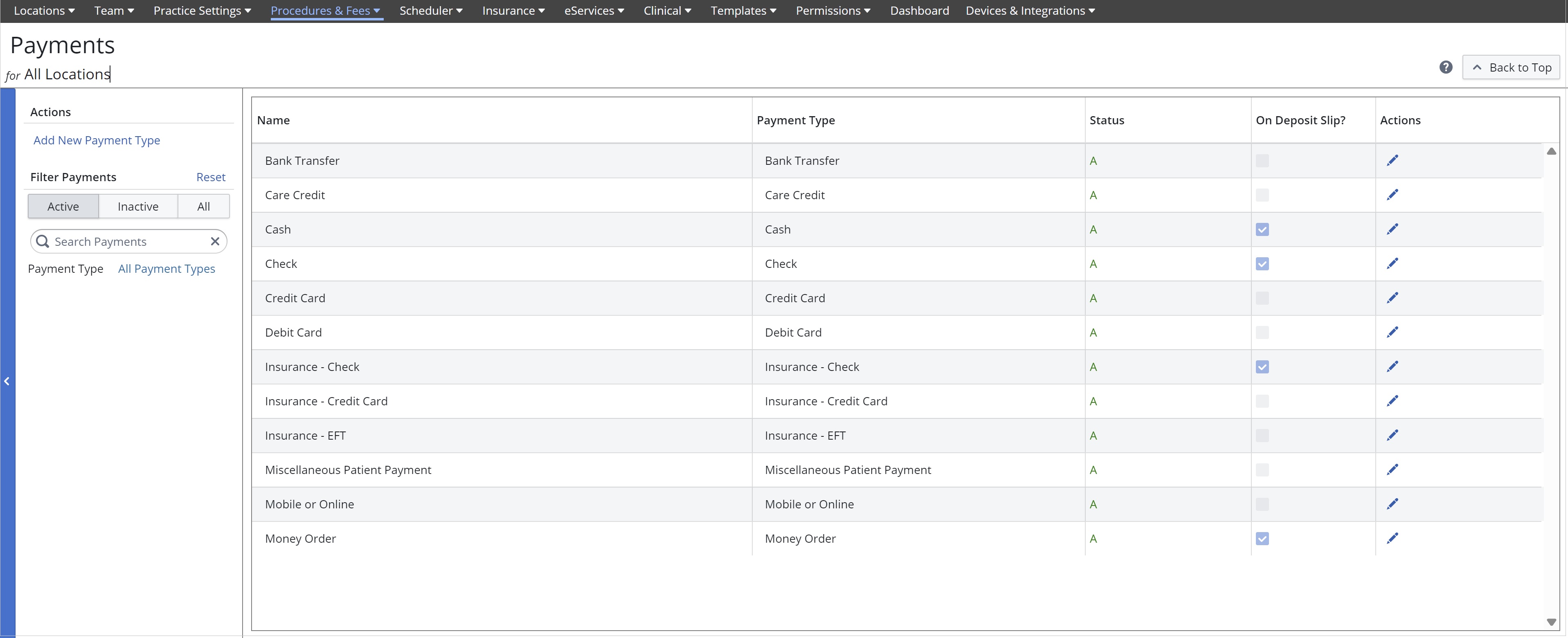Edit the Cash payment type row

coord(1392,229)
